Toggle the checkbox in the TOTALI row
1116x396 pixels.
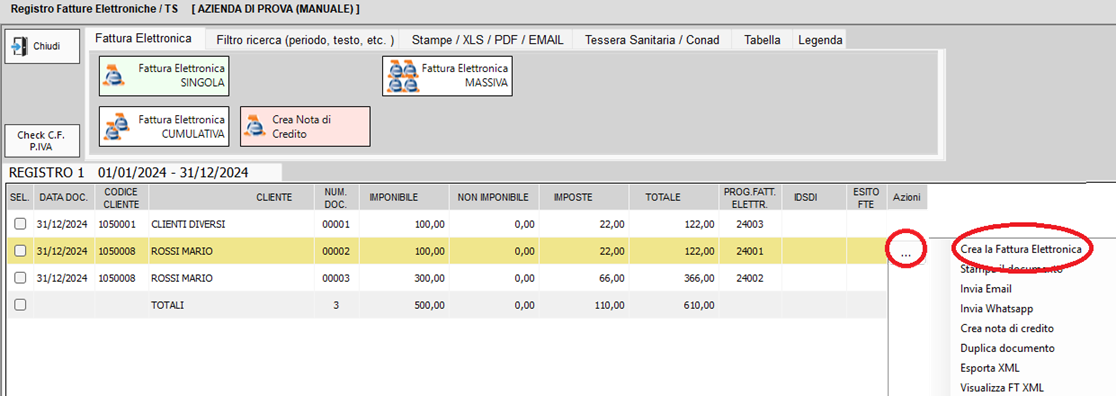coord(21,305)
